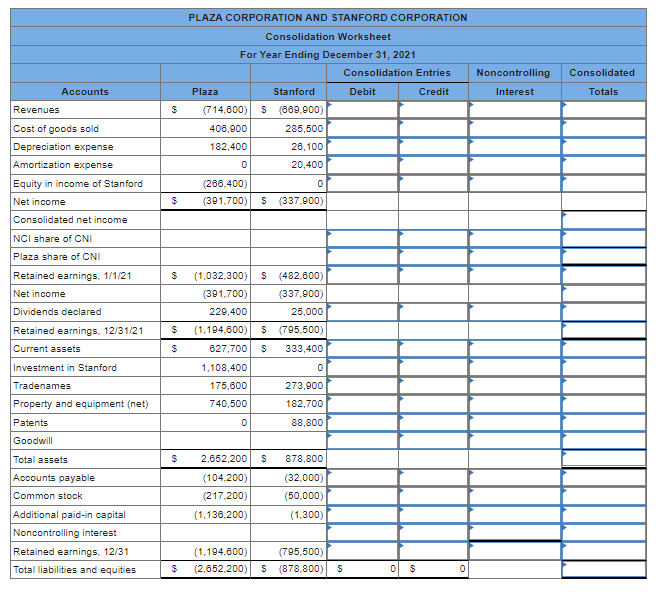Click the Revenues Credit input cell
The image size is (669, 595).
[433, 109]
